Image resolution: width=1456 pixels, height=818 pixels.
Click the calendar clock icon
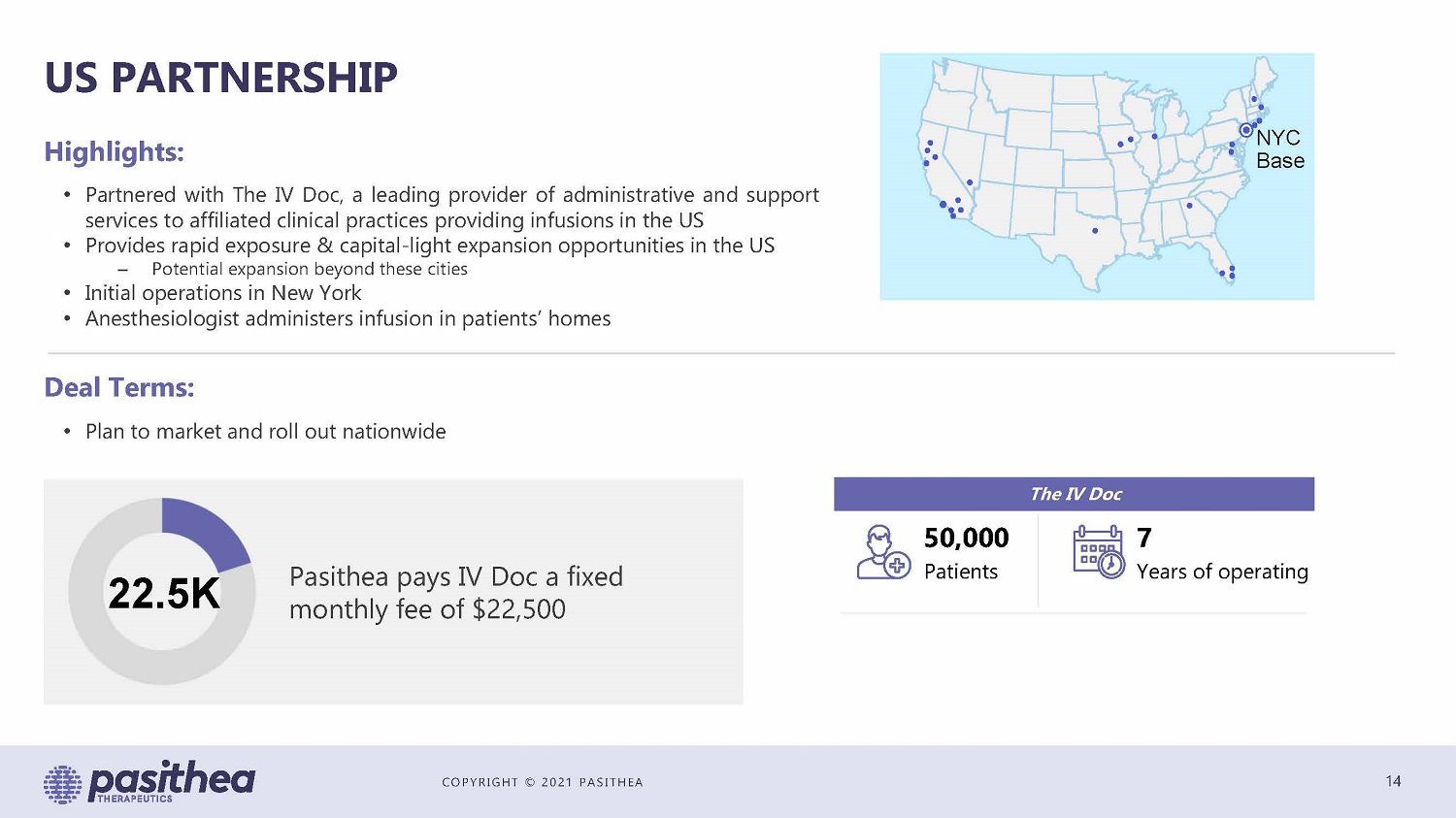pyautogui.click(x=1098, y=551)
